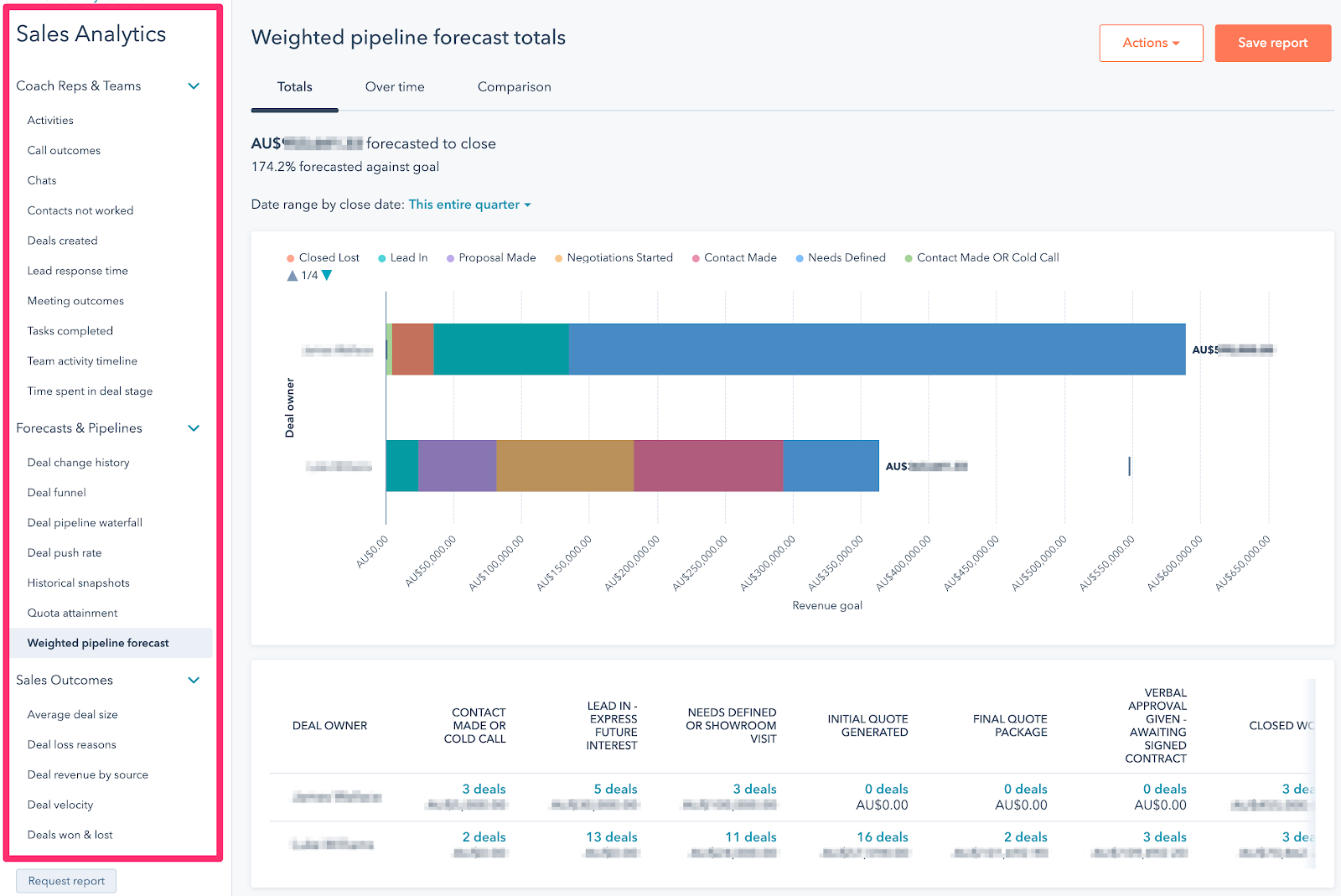Open the Actions dropdown menu

[x=1151, y=43]
